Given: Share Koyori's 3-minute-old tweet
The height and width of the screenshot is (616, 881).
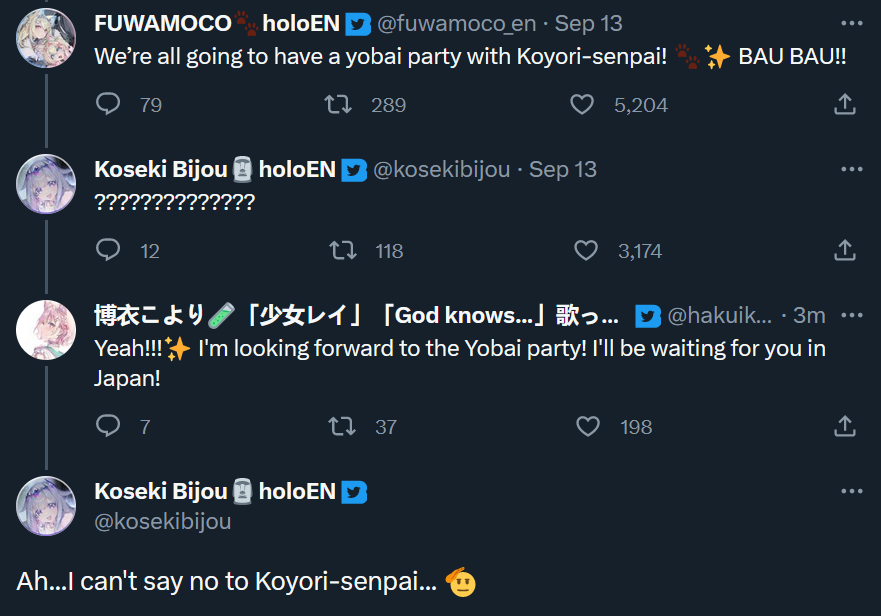Looking at the screenshot, I should 844,426.
